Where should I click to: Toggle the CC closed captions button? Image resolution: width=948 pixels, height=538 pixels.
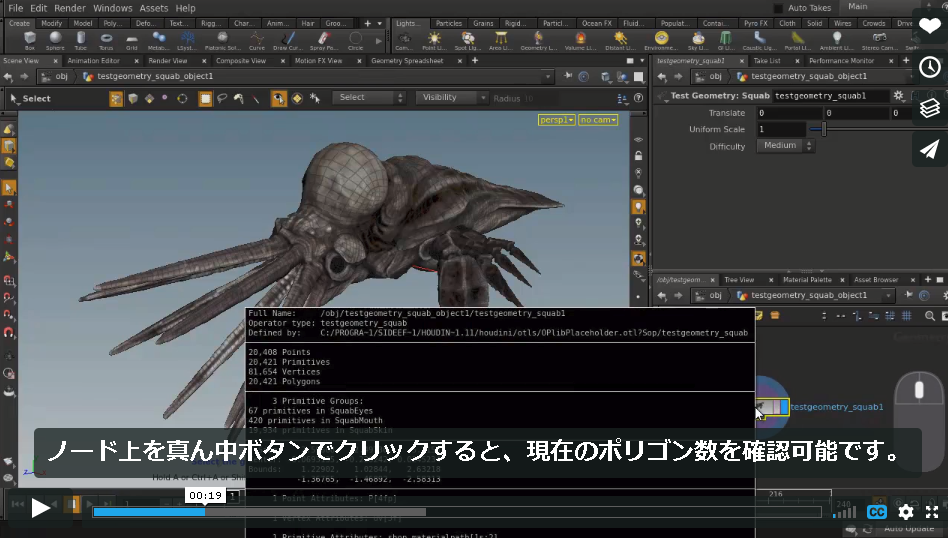877,512
